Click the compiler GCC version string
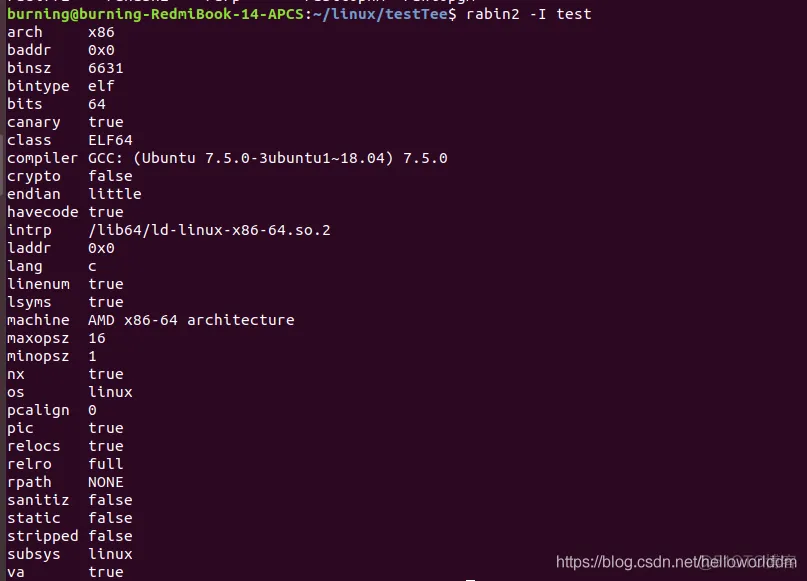The height and width of the screenshot is (581, 807). 268,158
